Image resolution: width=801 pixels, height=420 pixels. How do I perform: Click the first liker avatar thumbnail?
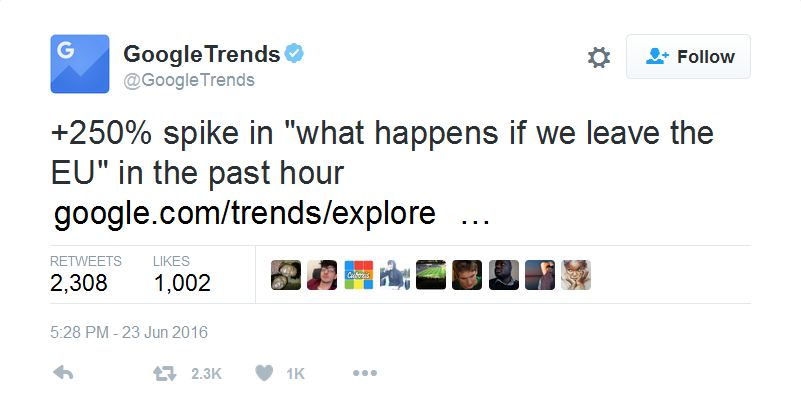point(286,275)
